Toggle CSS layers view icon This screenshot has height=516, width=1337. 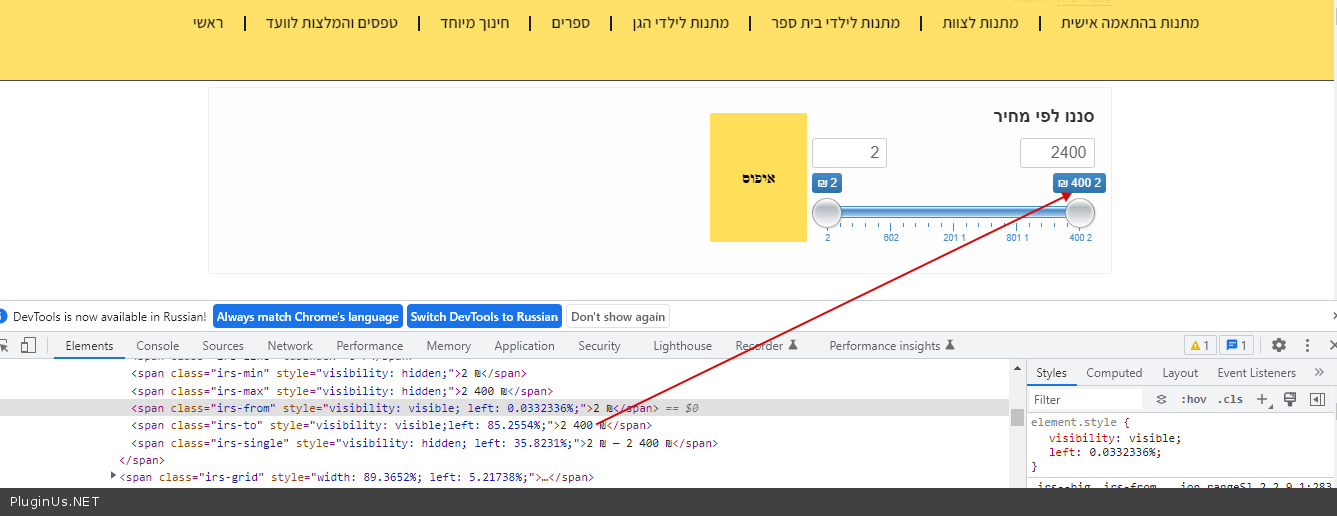pyautogui.click(x=1161, y=399)
